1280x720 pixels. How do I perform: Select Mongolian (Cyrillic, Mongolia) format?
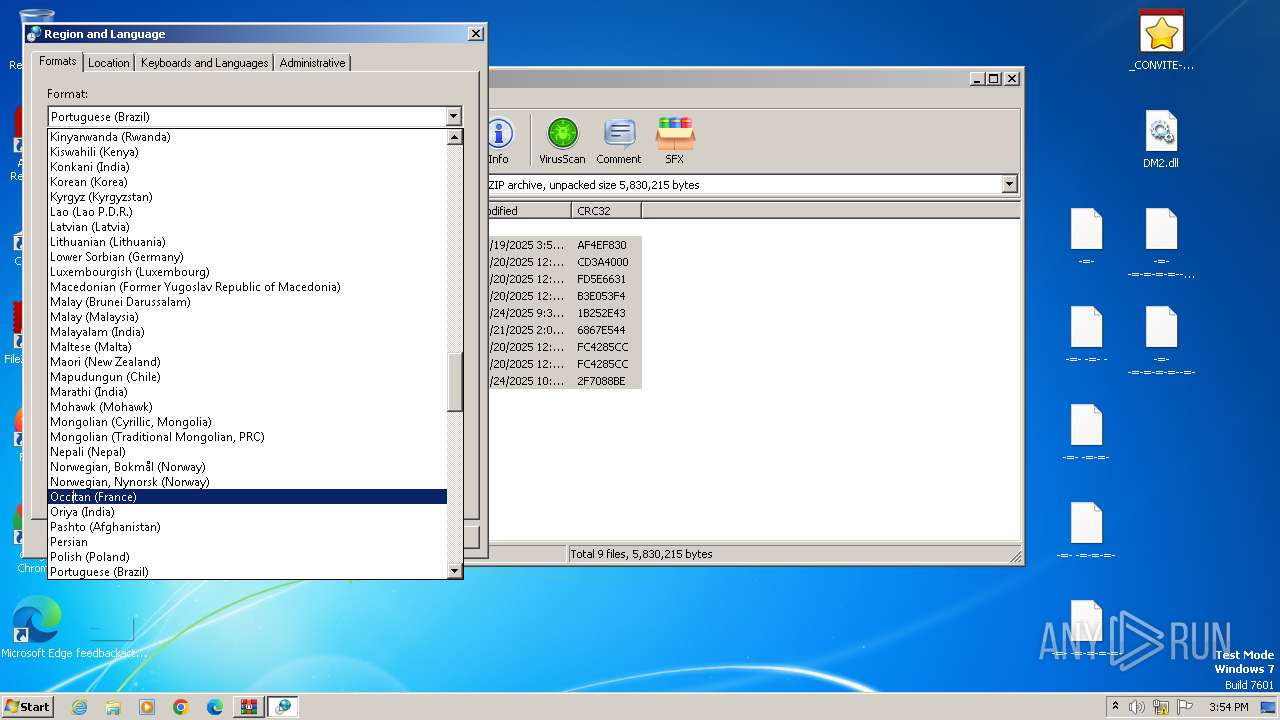(247, 422)
